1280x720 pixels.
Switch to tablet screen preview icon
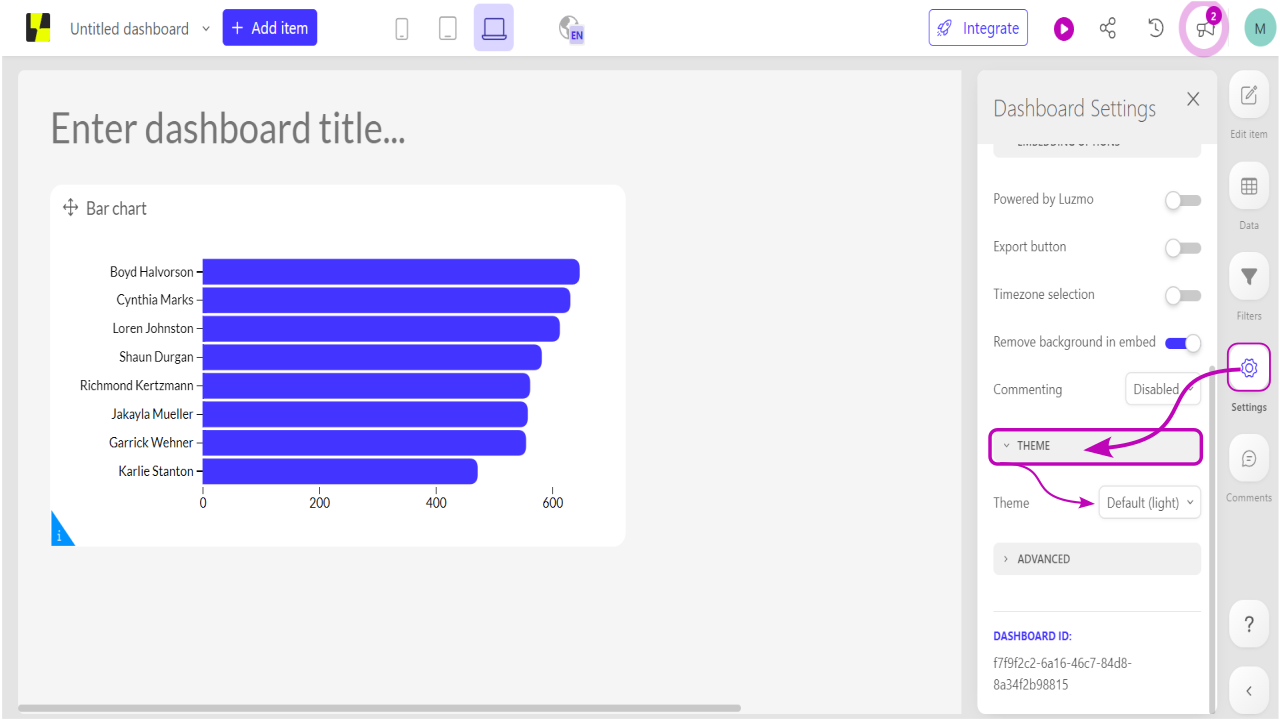coord(448,29)
